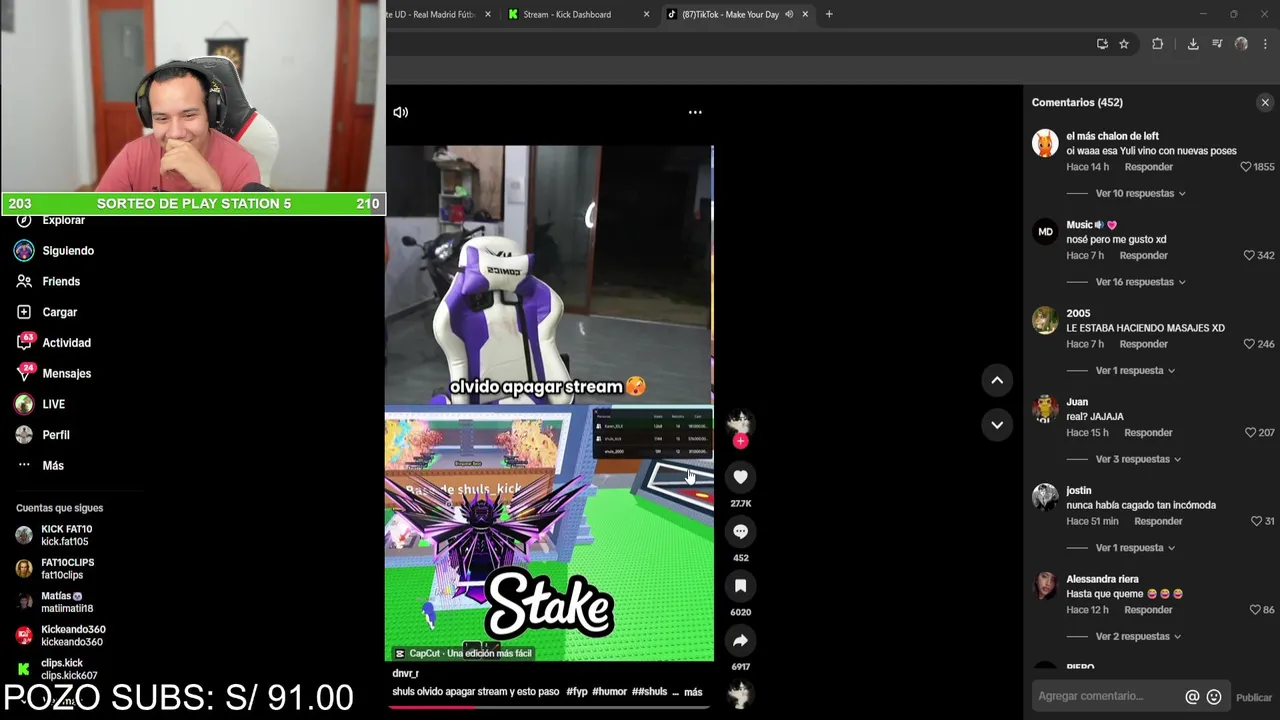This screenshot has height=720, width=1280.
Task: Seek on the video progress bar
Action: coord(549,707)
